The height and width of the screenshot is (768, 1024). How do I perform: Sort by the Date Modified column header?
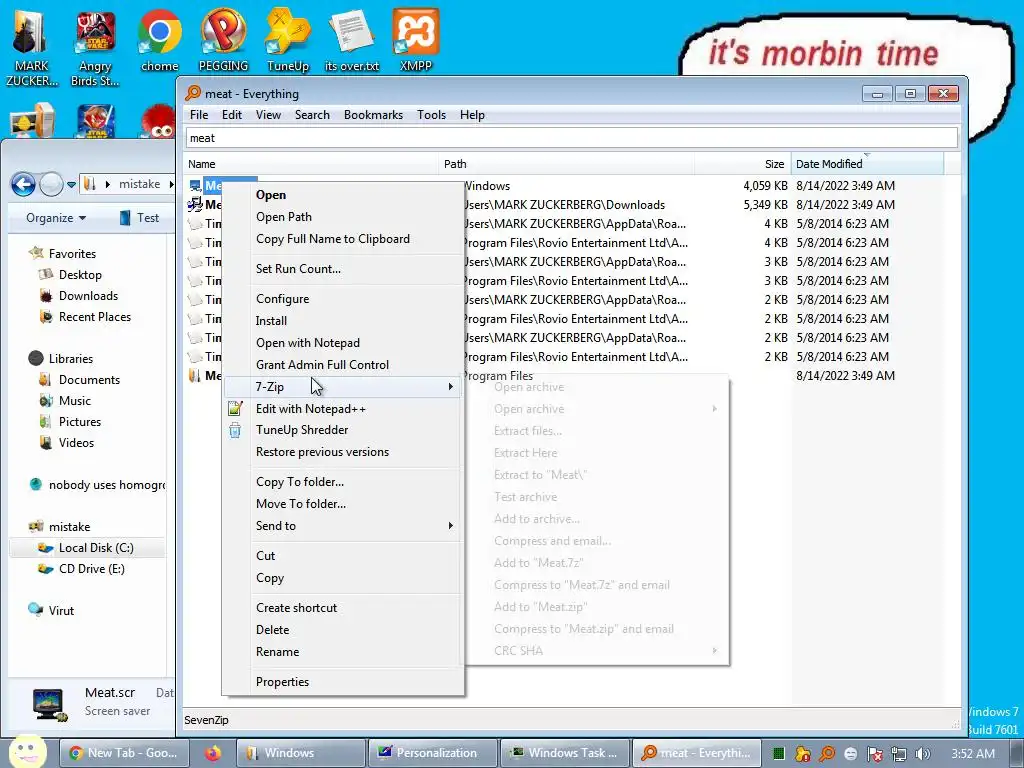click(867, 164)
